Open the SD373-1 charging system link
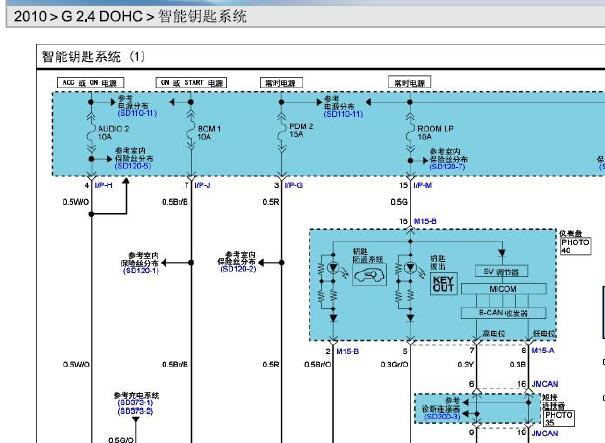Viewport: 605px width, 443px height. [135, 403]
